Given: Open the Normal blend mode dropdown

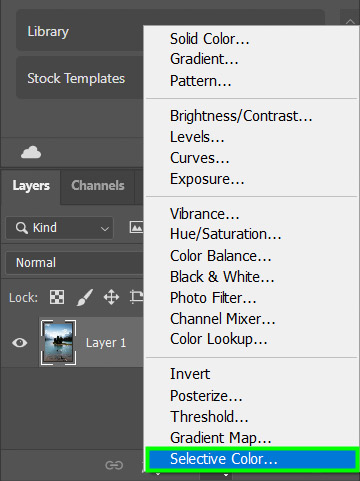Looking at the screenshot, I should (x=75, y=263).
